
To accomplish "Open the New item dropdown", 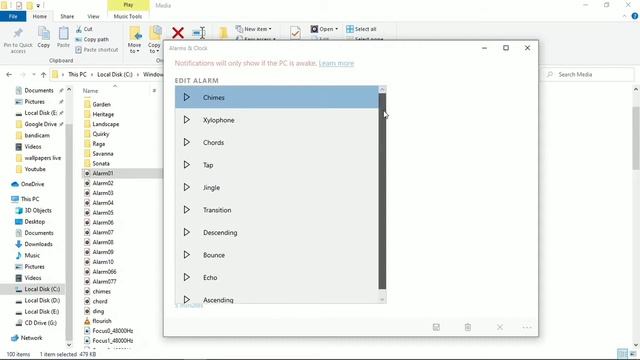I will [x=253, y=29].
